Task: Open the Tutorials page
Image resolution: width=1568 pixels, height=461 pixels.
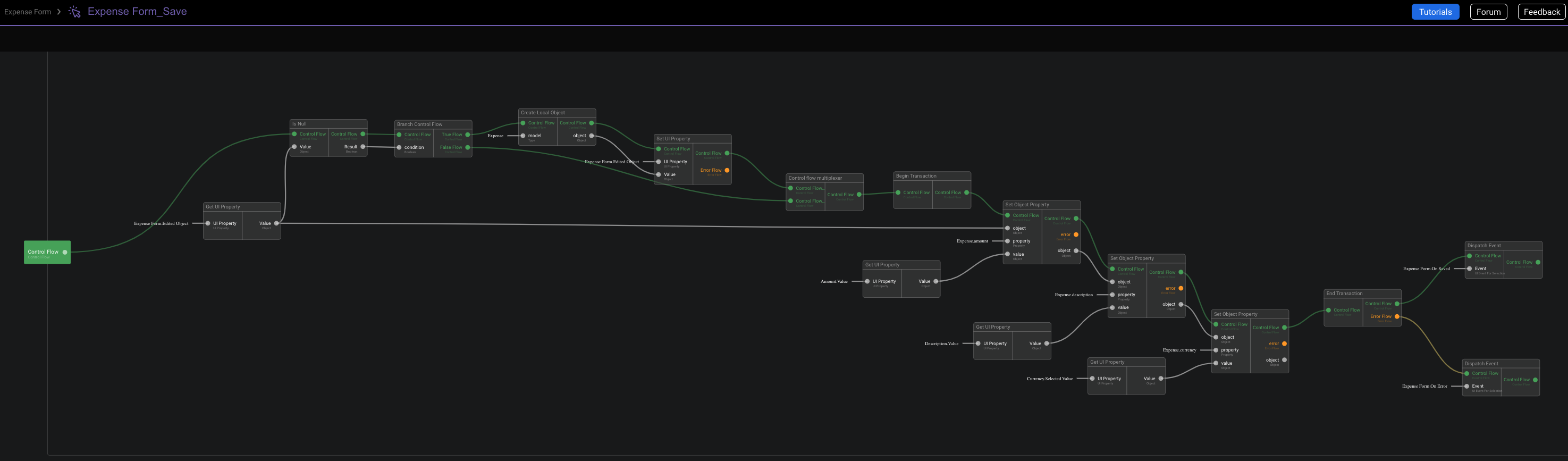Action: (1435, 12)
